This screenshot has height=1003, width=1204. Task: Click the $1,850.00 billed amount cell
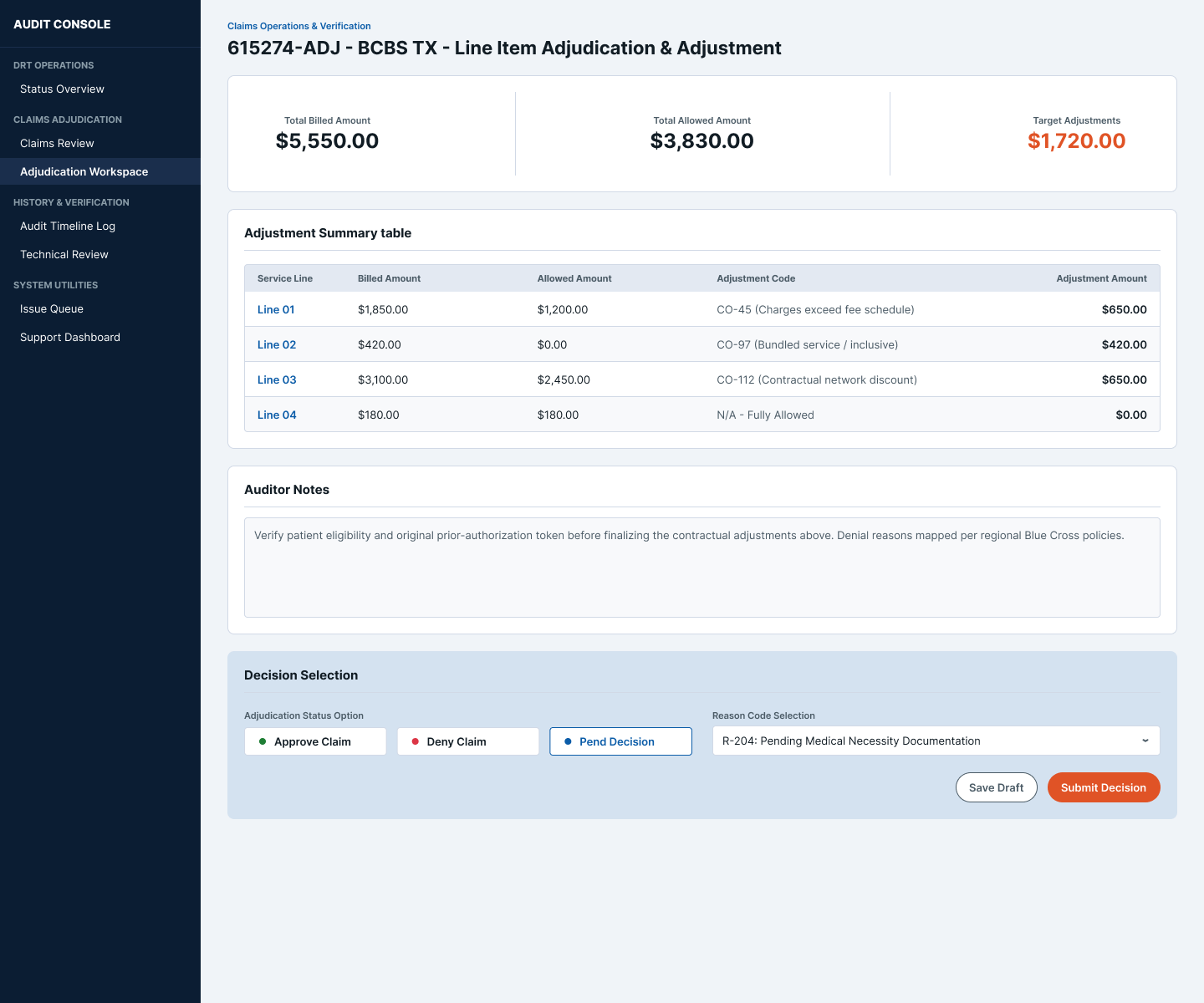[383, 309]
